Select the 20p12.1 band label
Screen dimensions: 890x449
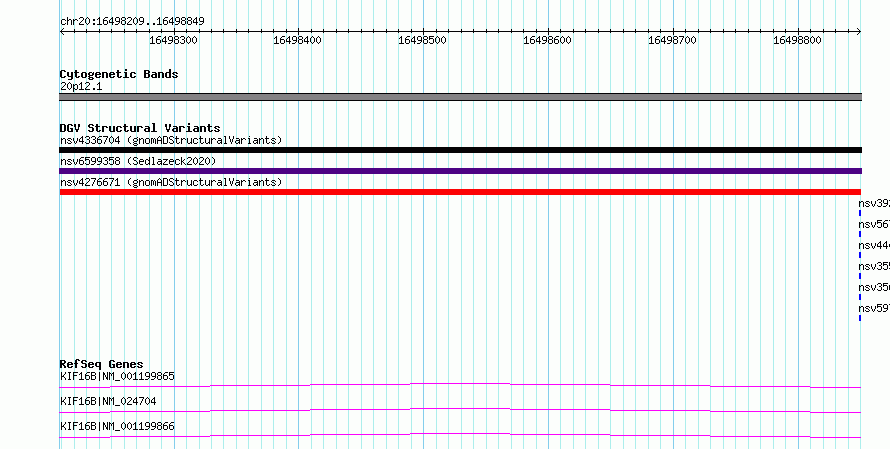(x=81, y=87)
